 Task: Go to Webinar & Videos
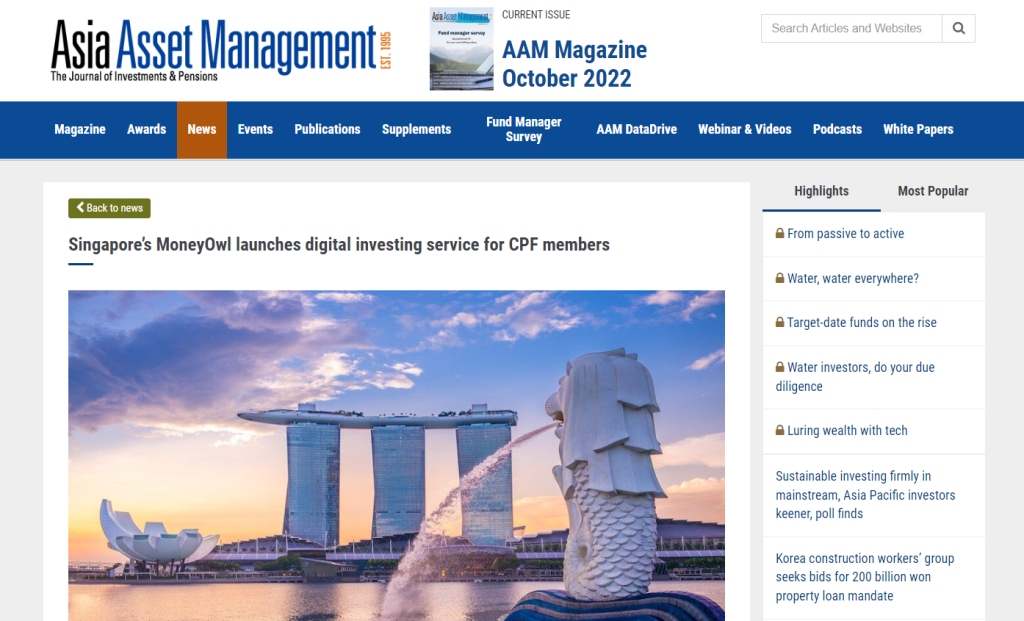click(x=744, y=129)
